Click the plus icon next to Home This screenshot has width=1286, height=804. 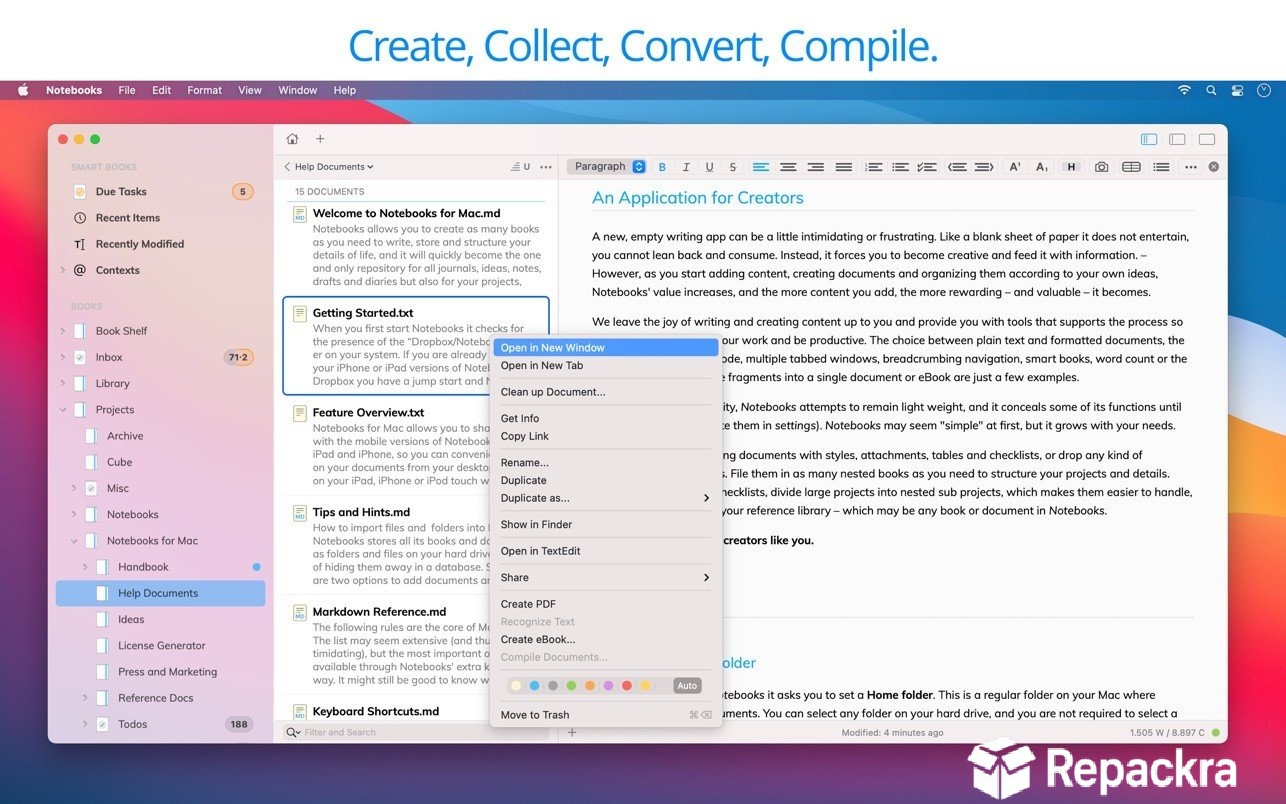(x=320, y=139)
